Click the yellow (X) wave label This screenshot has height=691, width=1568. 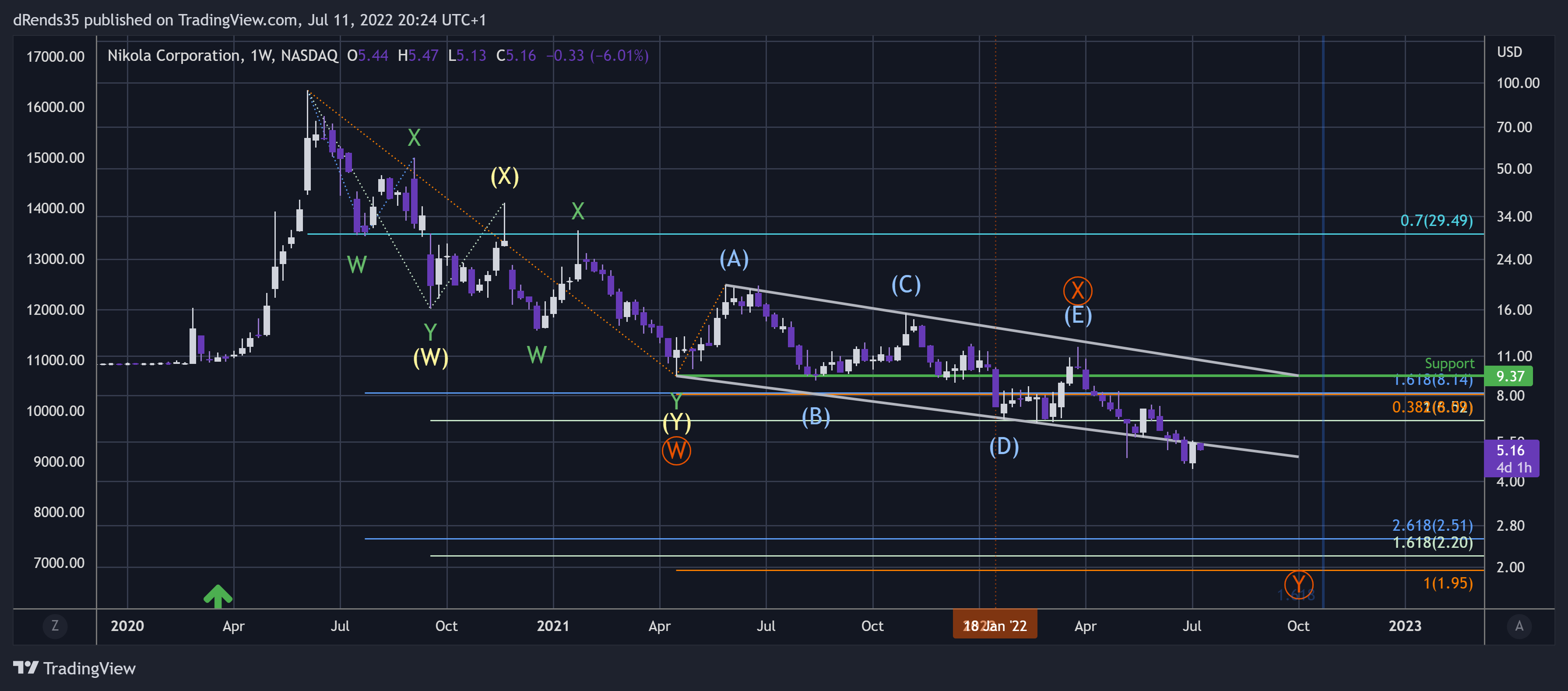pyautogui.click(x=505, y=176)
